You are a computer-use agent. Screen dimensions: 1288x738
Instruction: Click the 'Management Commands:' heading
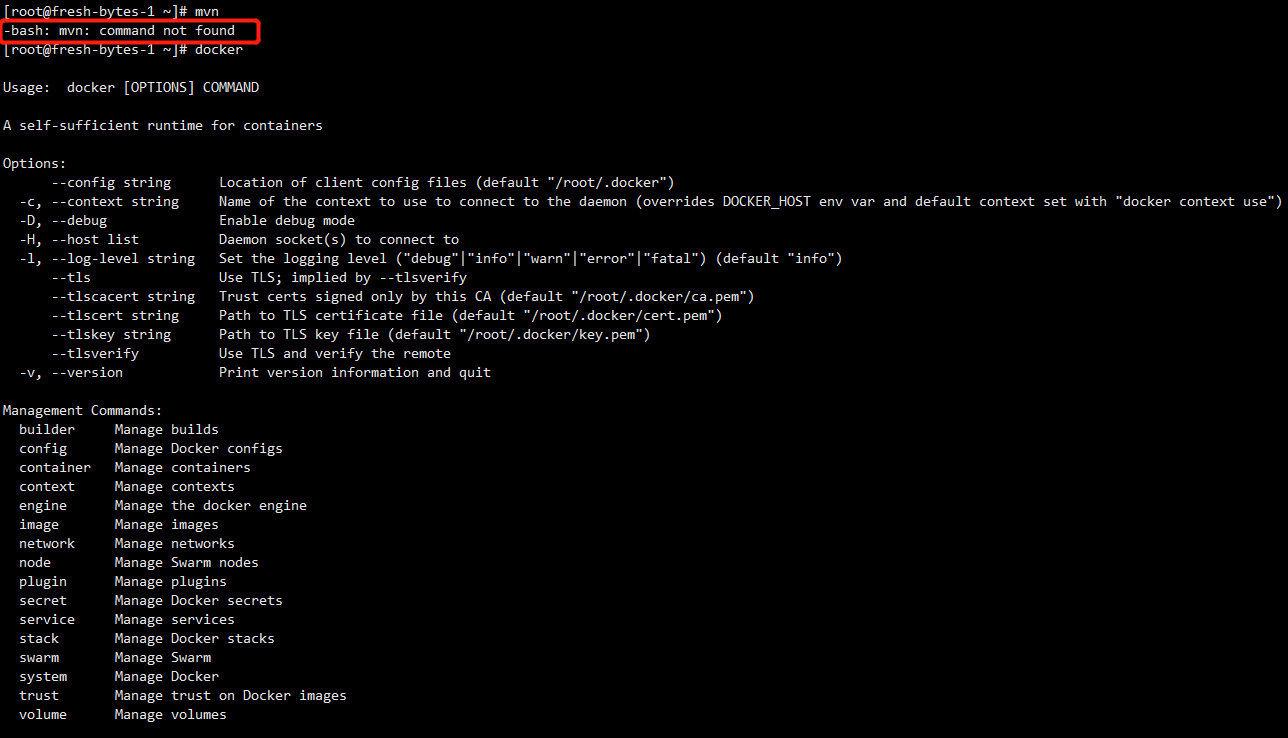click(x=82, y=411)
